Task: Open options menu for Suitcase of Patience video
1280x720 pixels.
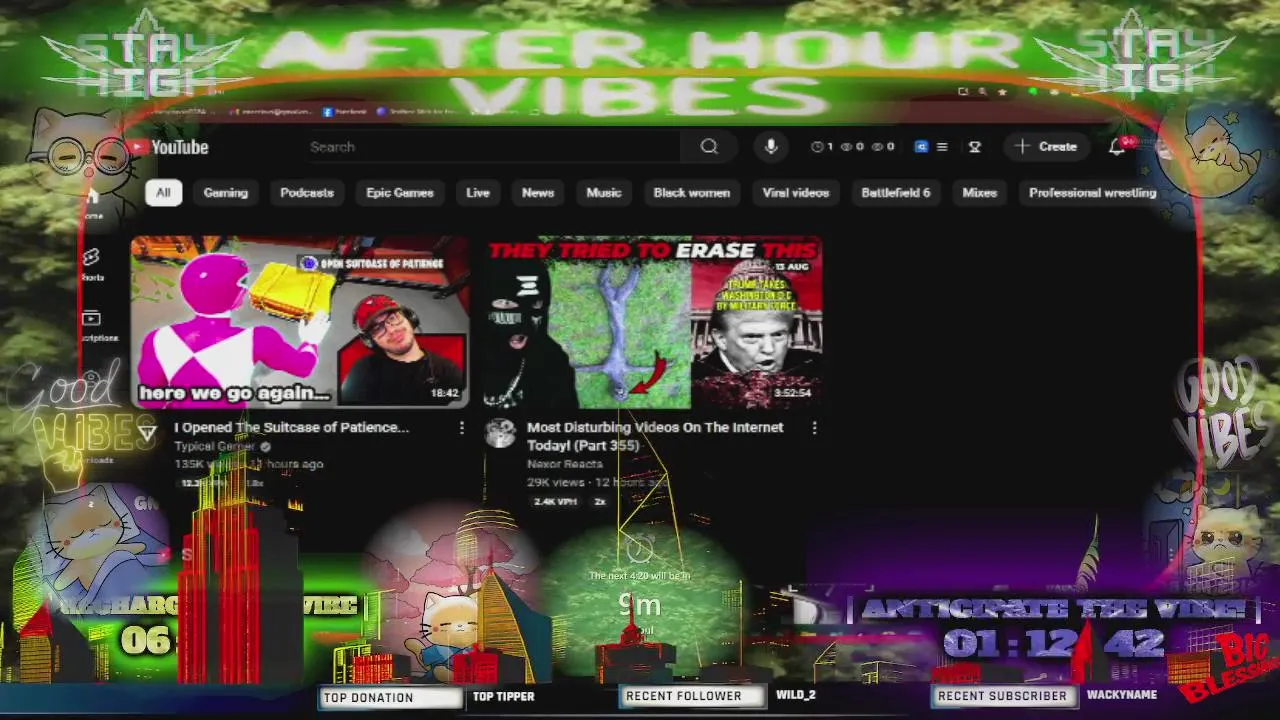Action: (x=461, y=428)
